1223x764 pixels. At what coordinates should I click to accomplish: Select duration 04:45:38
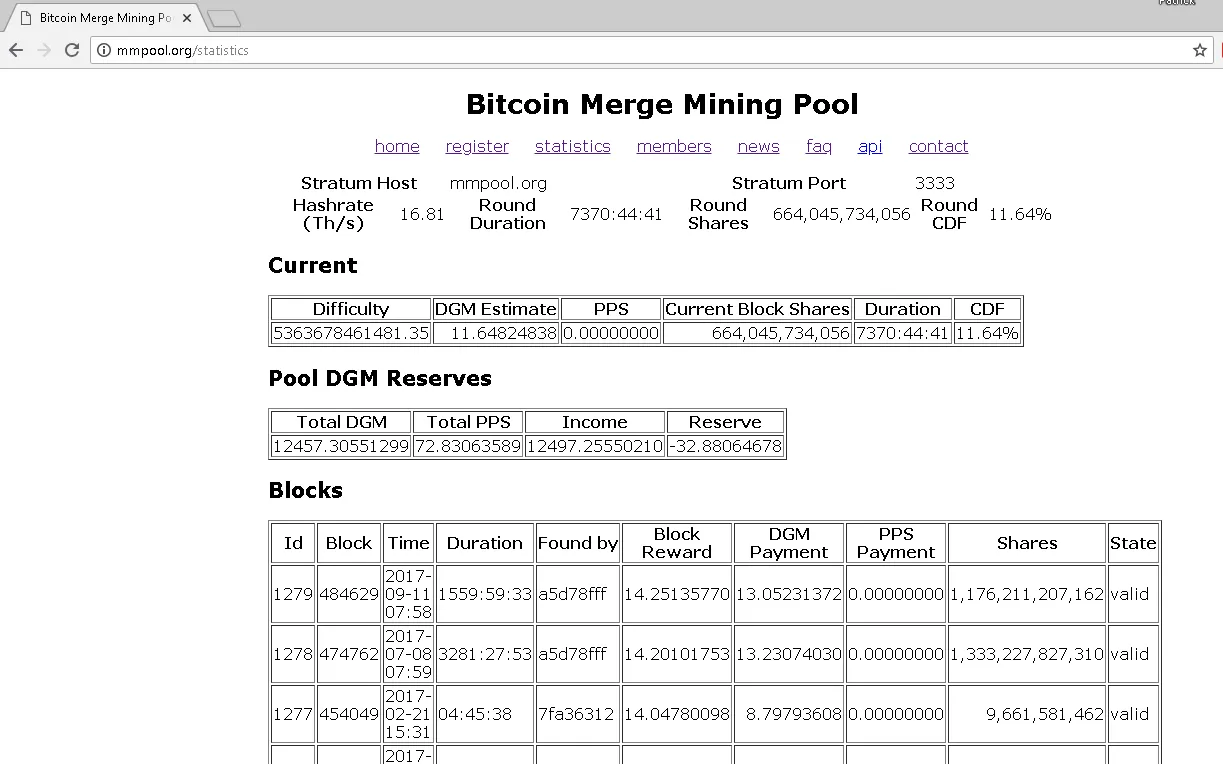(x=485, y=714)
